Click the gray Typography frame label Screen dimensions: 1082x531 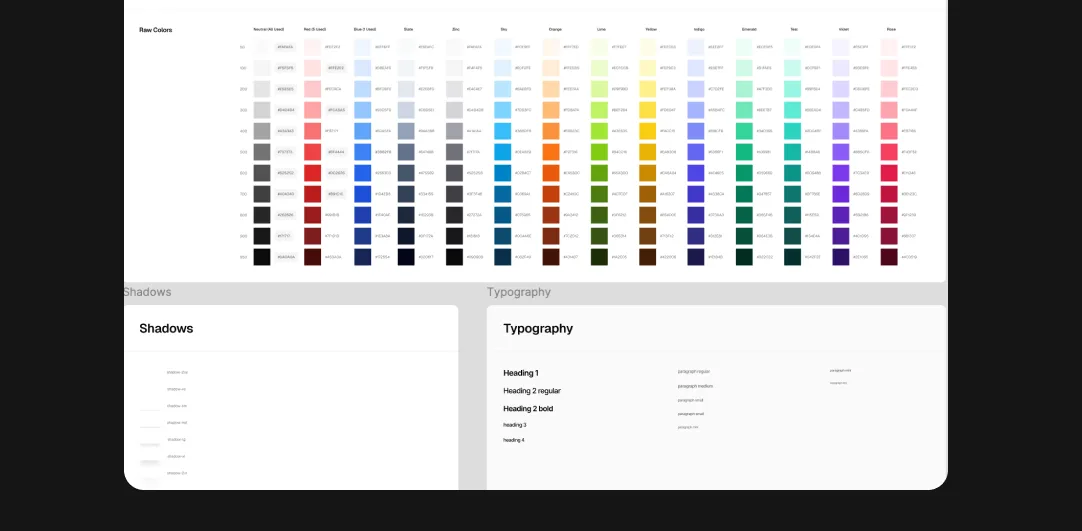point(519,292)
